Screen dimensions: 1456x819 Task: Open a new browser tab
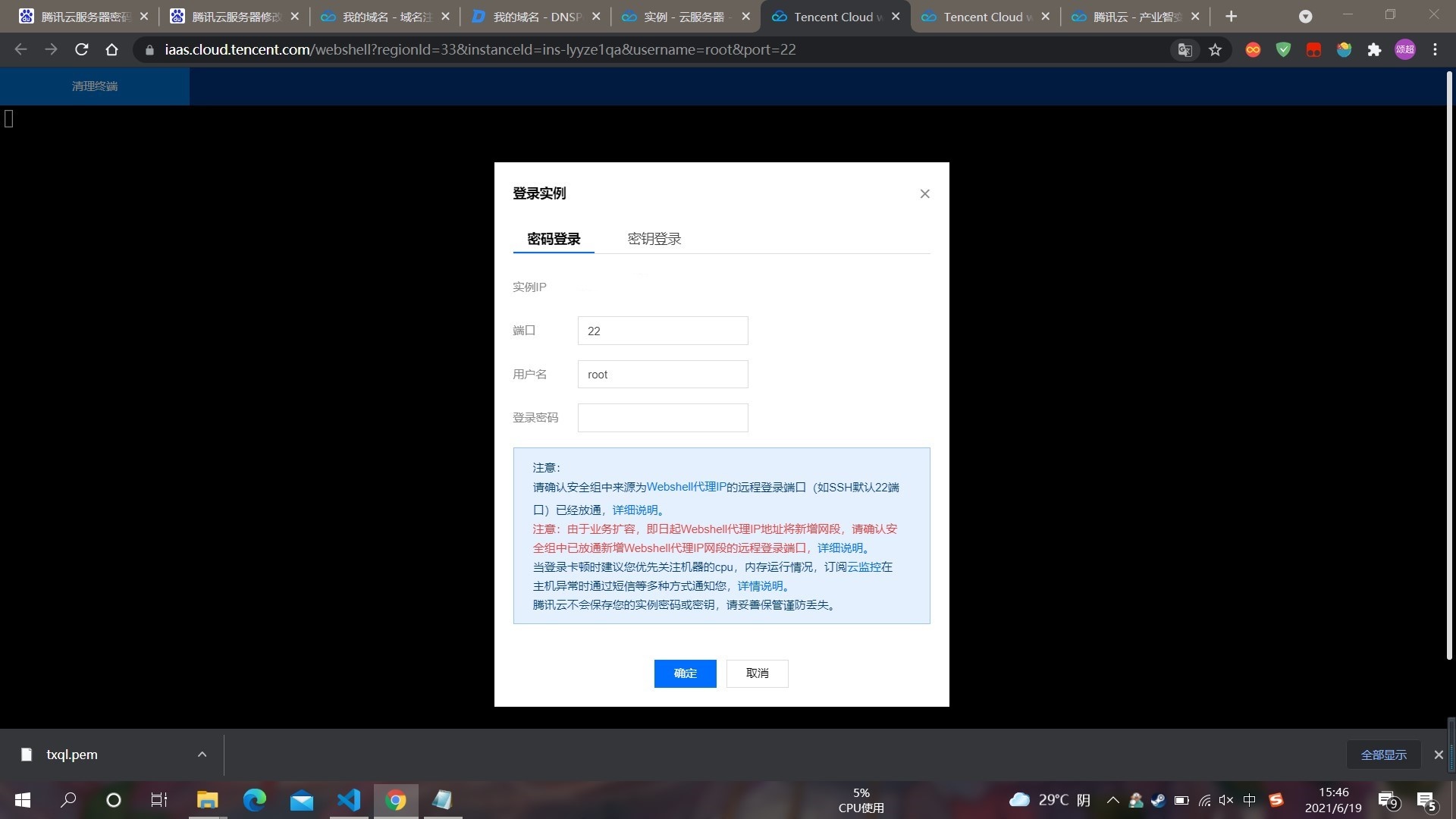click(1231, 17)
